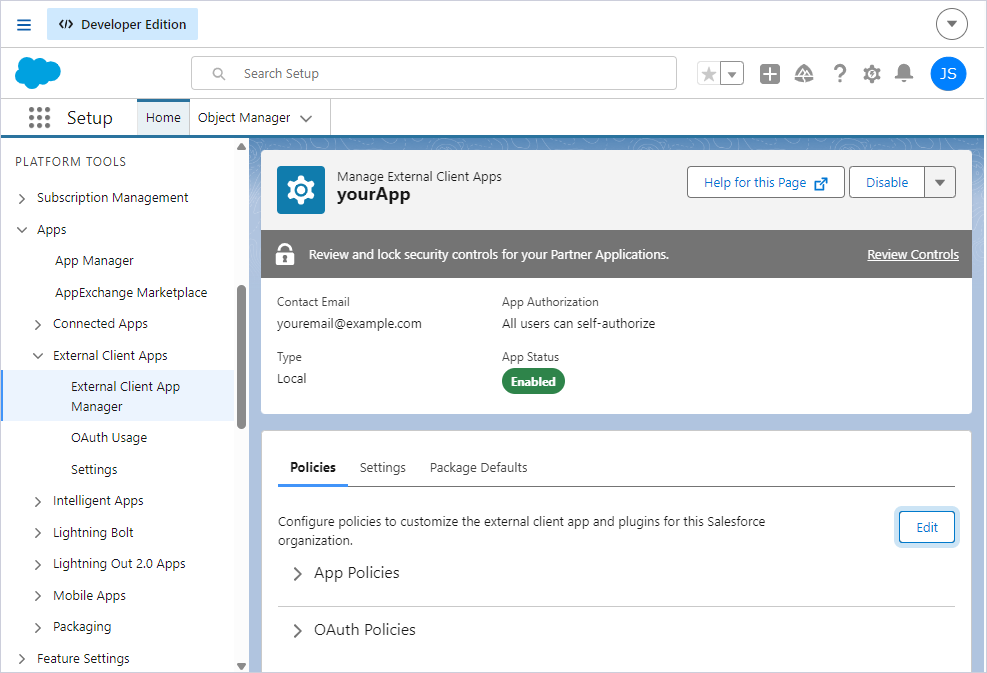Open the App Launcher dots grid
987x673 pixels.
(40, 118)
